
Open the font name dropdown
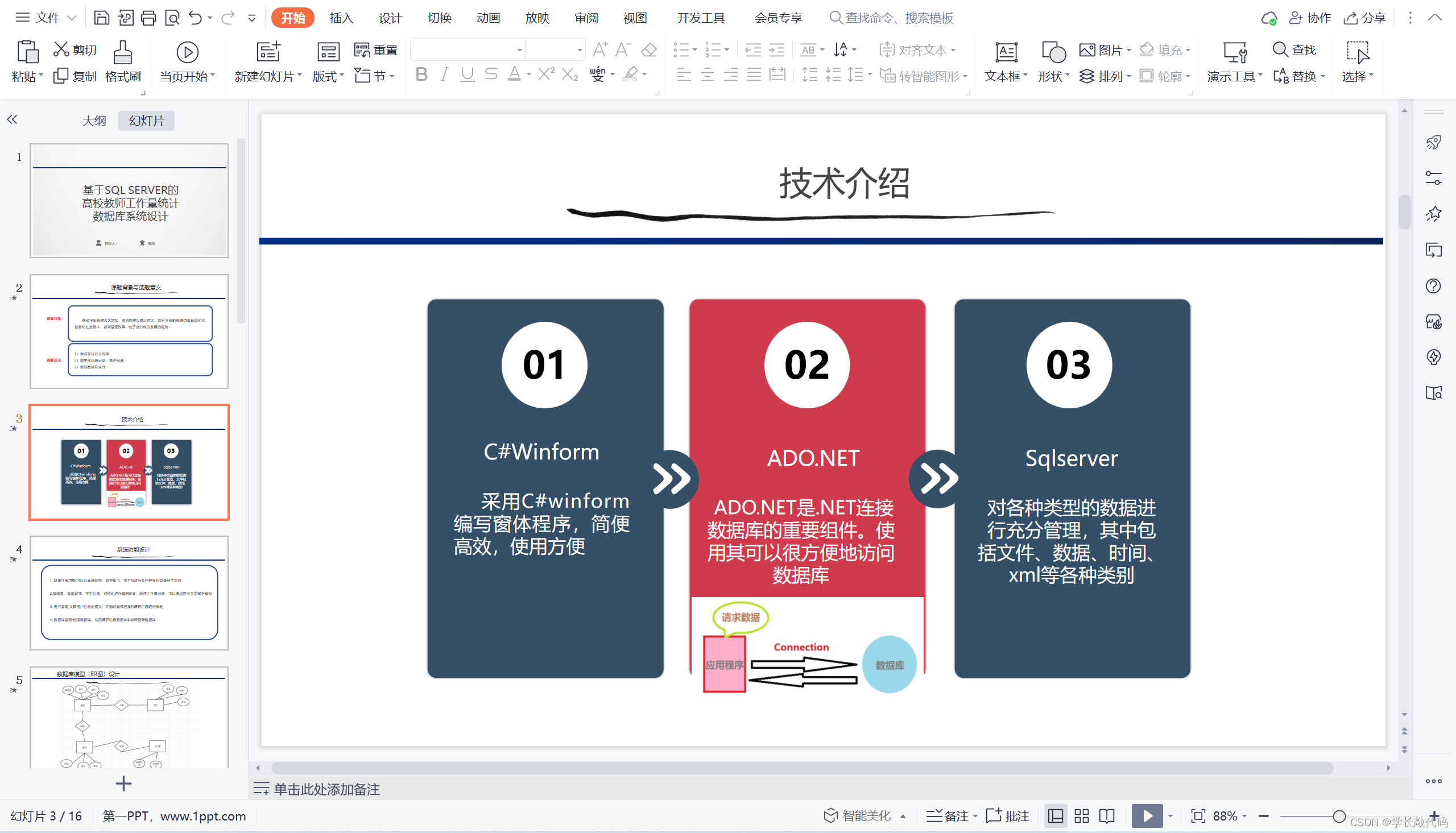[x=519, y=51]
